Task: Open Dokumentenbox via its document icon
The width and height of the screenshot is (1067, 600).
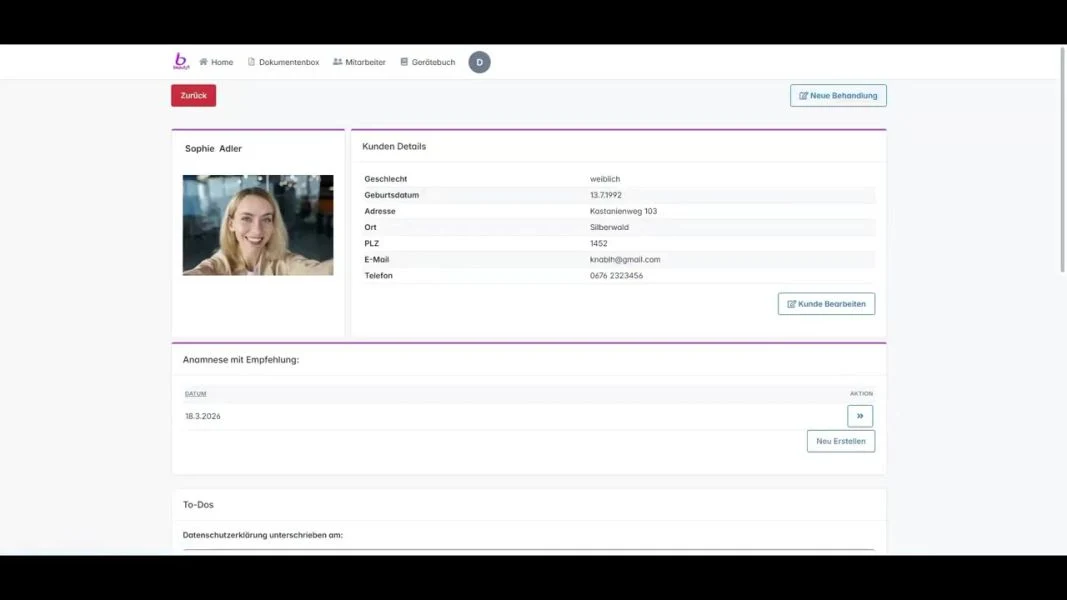Action: coord(252,62)
